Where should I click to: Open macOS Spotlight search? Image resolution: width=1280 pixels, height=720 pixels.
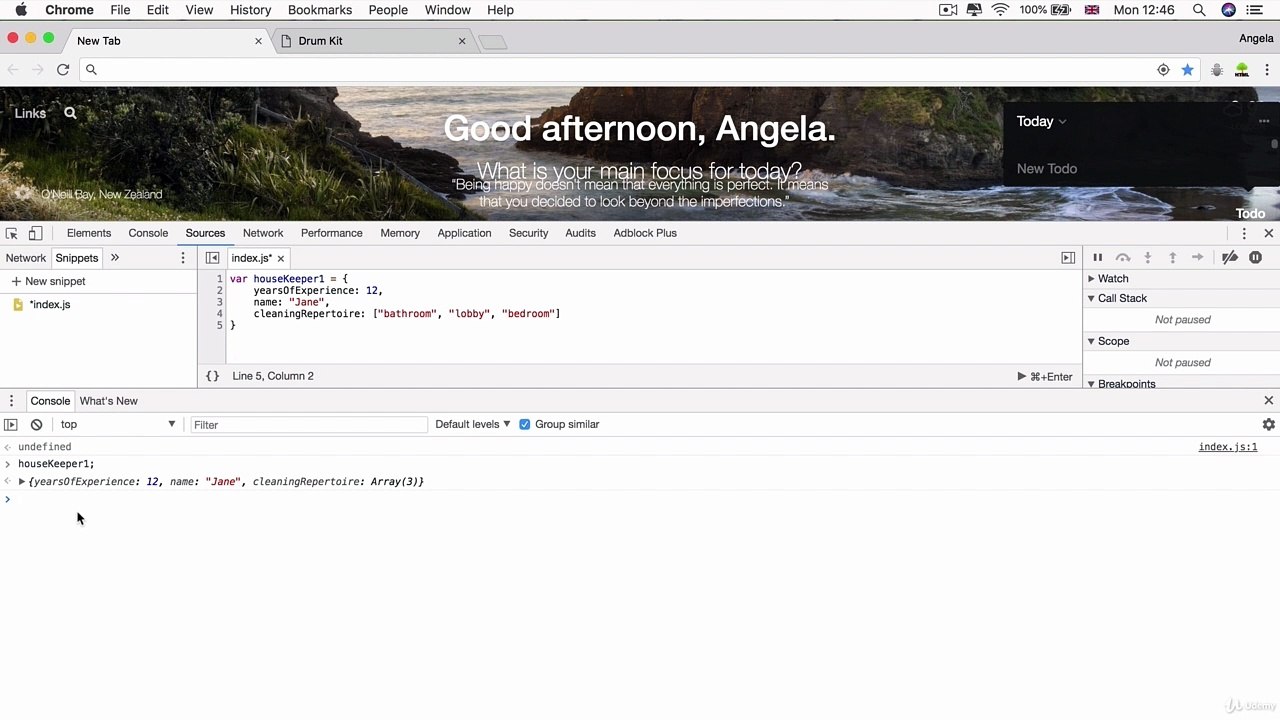click(1199, 10)
